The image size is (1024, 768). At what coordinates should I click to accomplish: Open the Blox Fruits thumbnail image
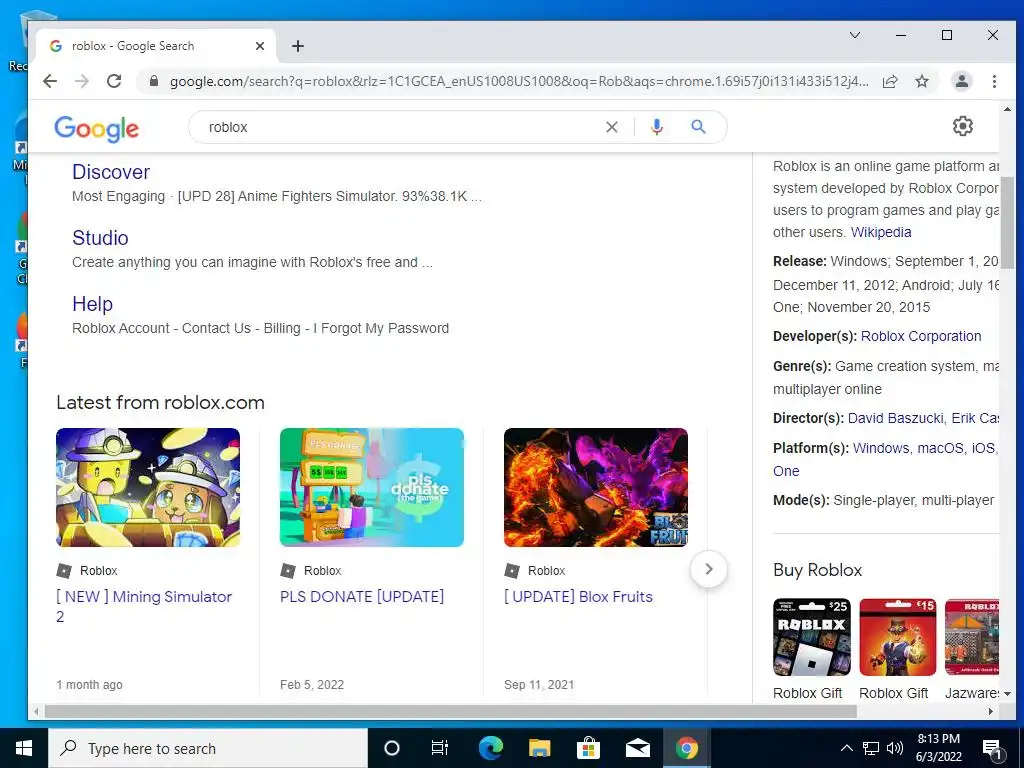coord(596,487)
